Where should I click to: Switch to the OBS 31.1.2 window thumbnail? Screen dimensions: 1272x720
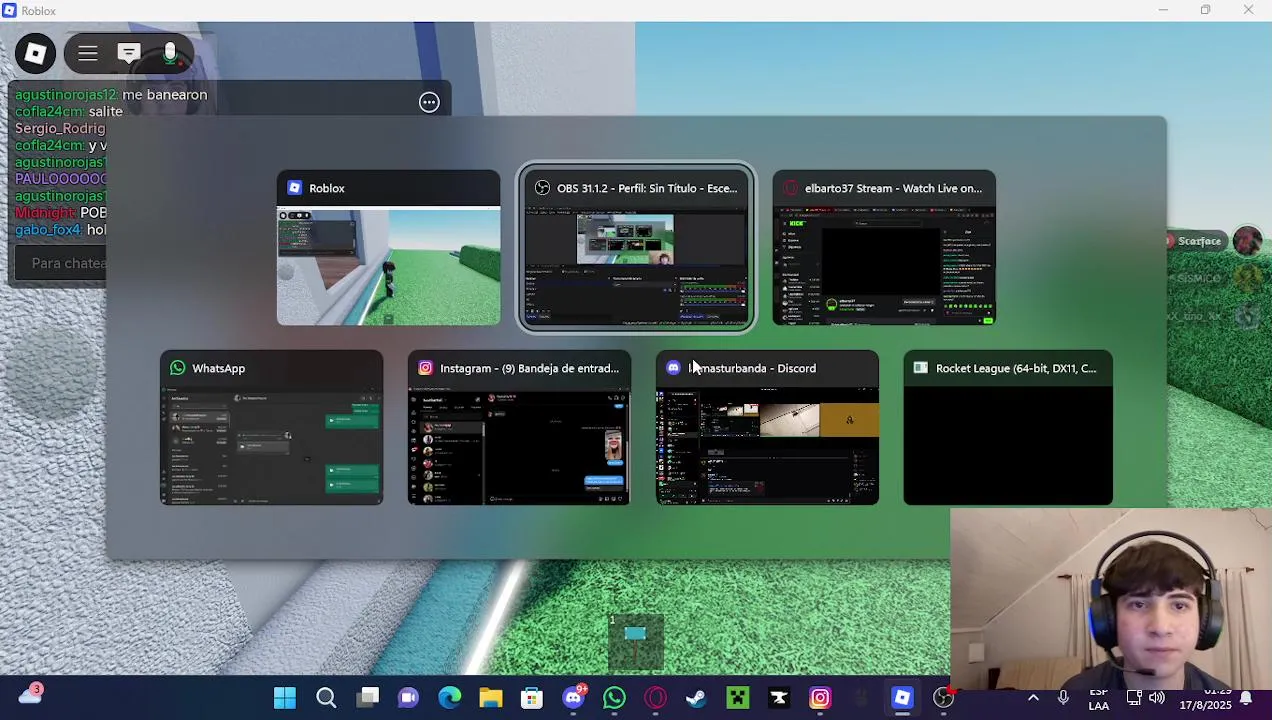point(636,248)
